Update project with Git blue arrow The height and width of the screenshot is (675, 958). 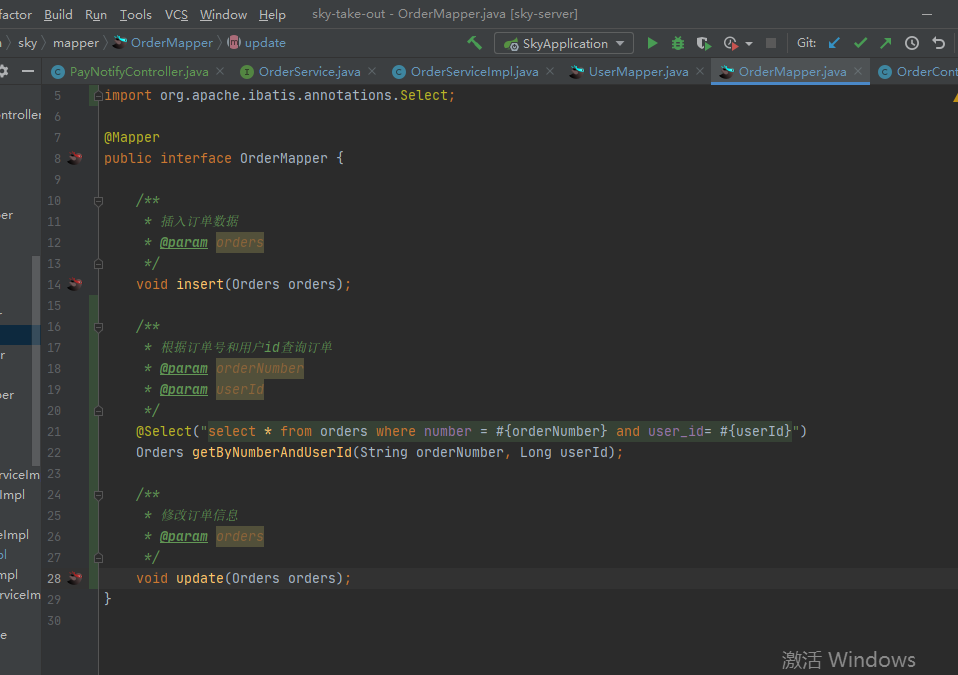834,43
